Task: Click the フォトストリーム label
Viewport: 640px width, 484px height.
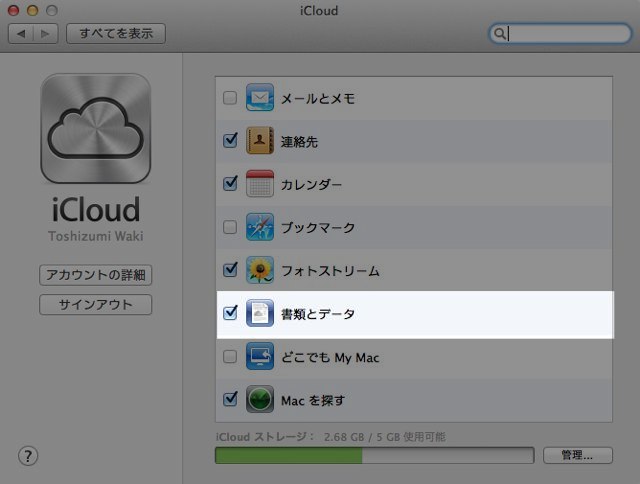Action: [330, 271]
